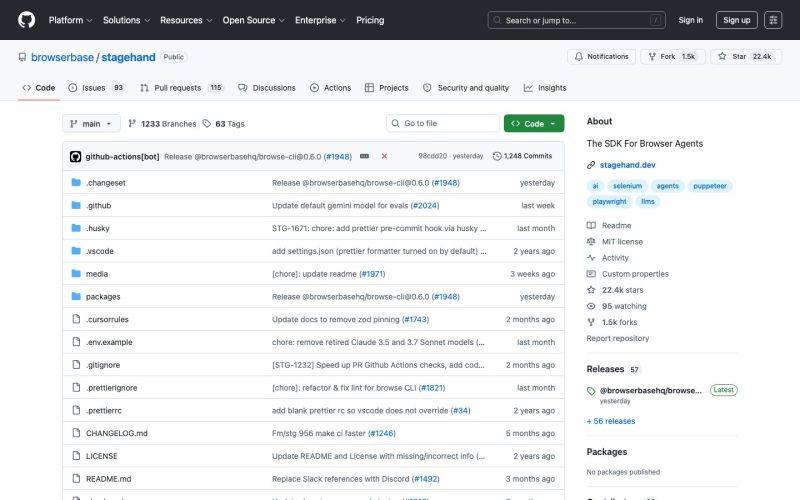Click the folder icon beside packages
Image resolution: width=800 pixels, height=500 pixels.
click(76, 296)
